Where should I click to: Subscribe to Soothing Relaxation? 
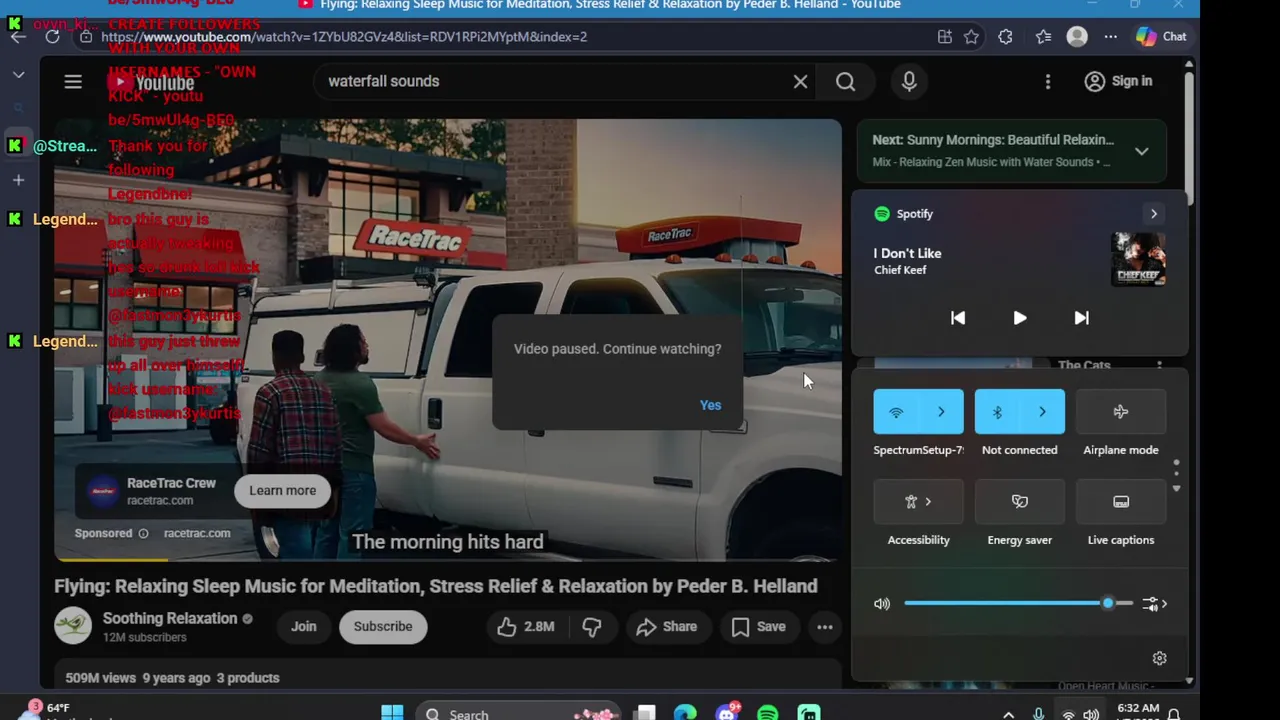(382, 627)
